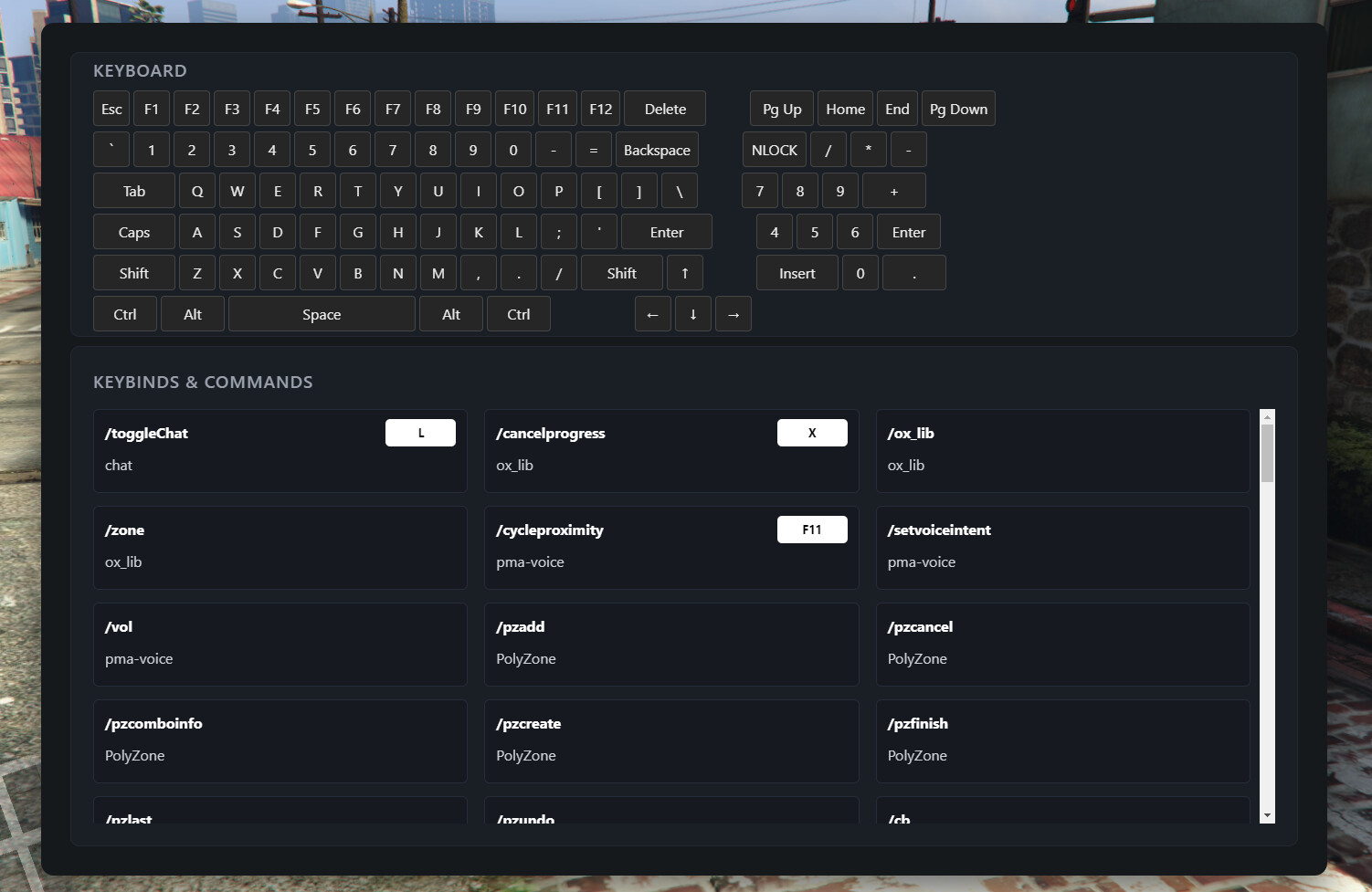Select the NLOCK key on the numpad
Image resolution: width=1372 pixels, height=892 pixels.
(774, 149)
